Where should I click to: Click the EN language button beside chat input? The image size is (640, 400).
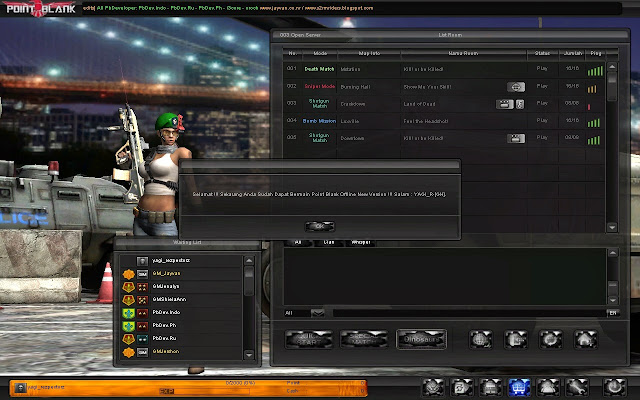[x=613, y=313]
